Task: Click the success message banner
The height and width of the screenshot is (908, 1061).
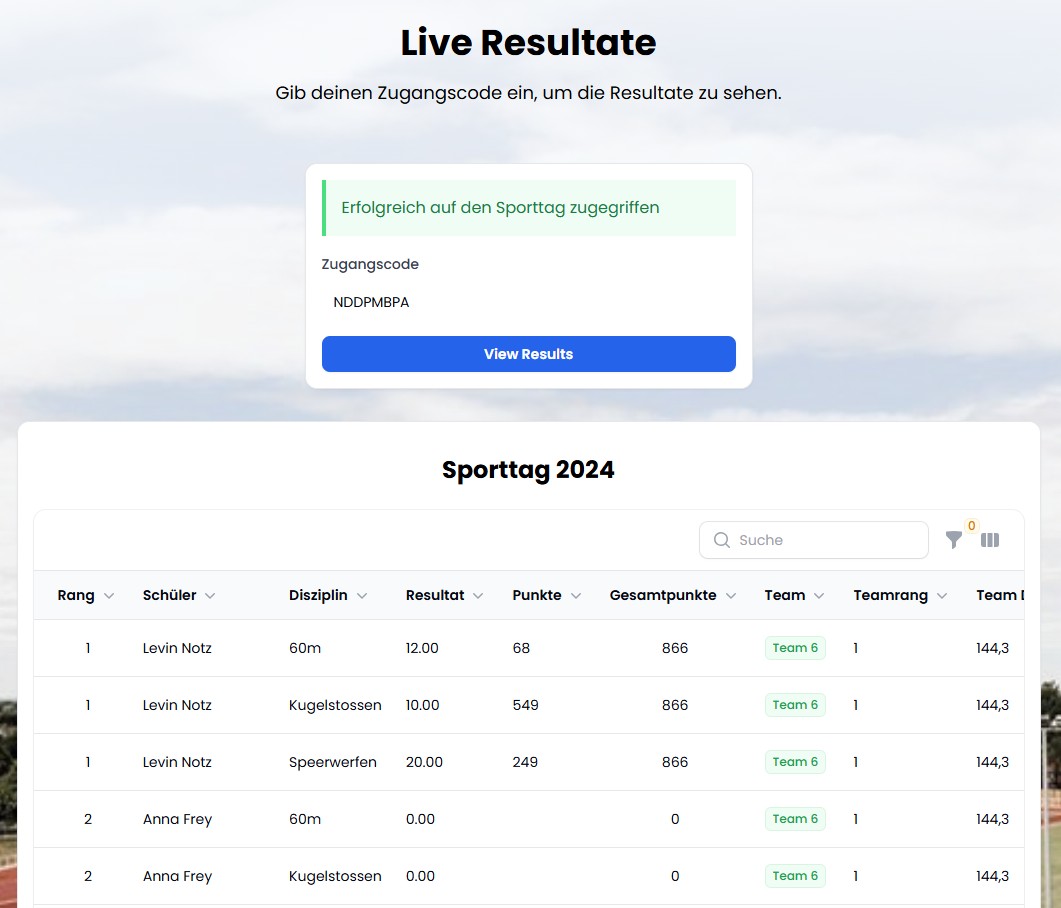Action: coord(528,208)
